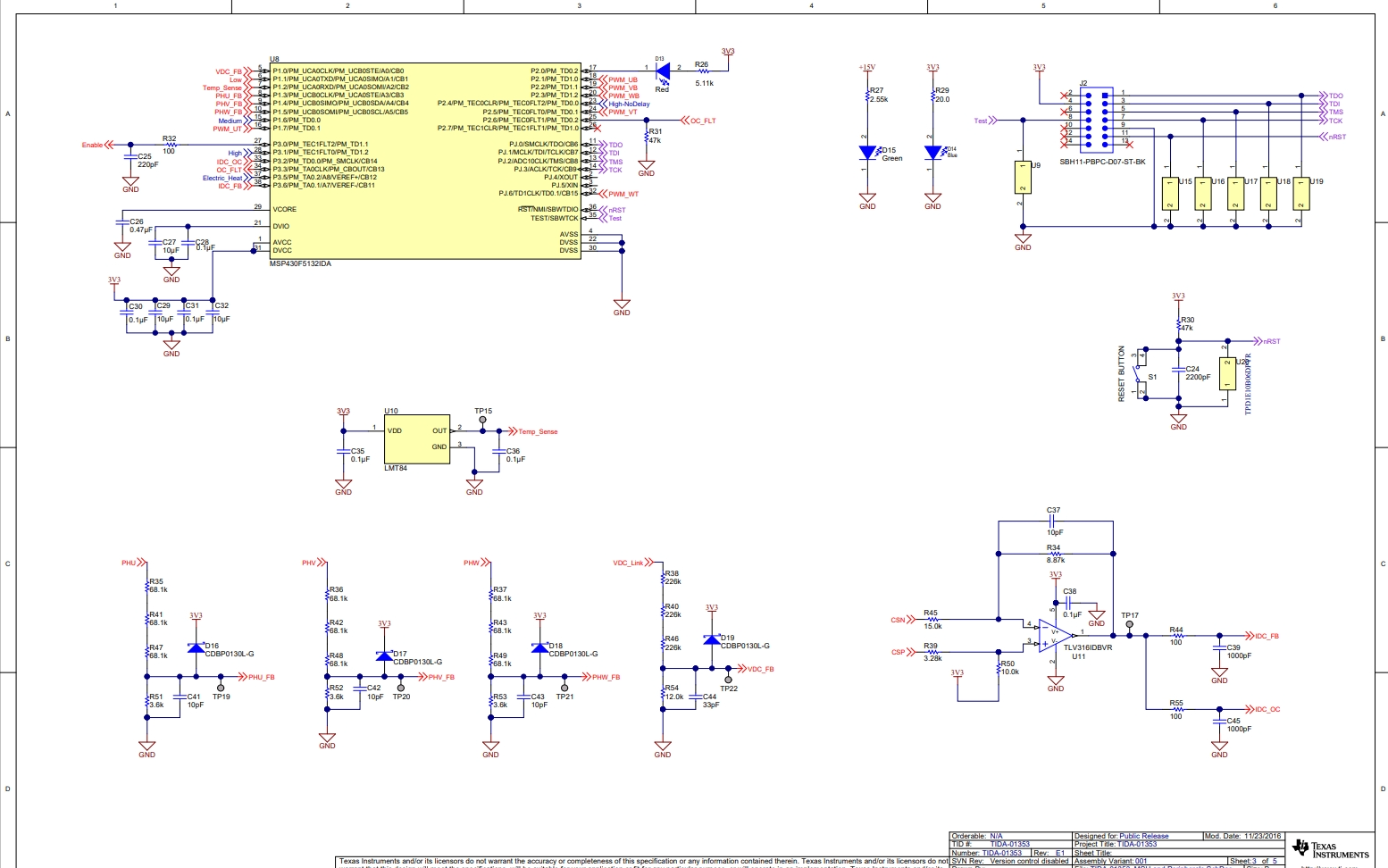Click the blue LED D14 symbol
Image resolution: width=1388 pixels, height=868 pixels.
click(x=932, y=154)
